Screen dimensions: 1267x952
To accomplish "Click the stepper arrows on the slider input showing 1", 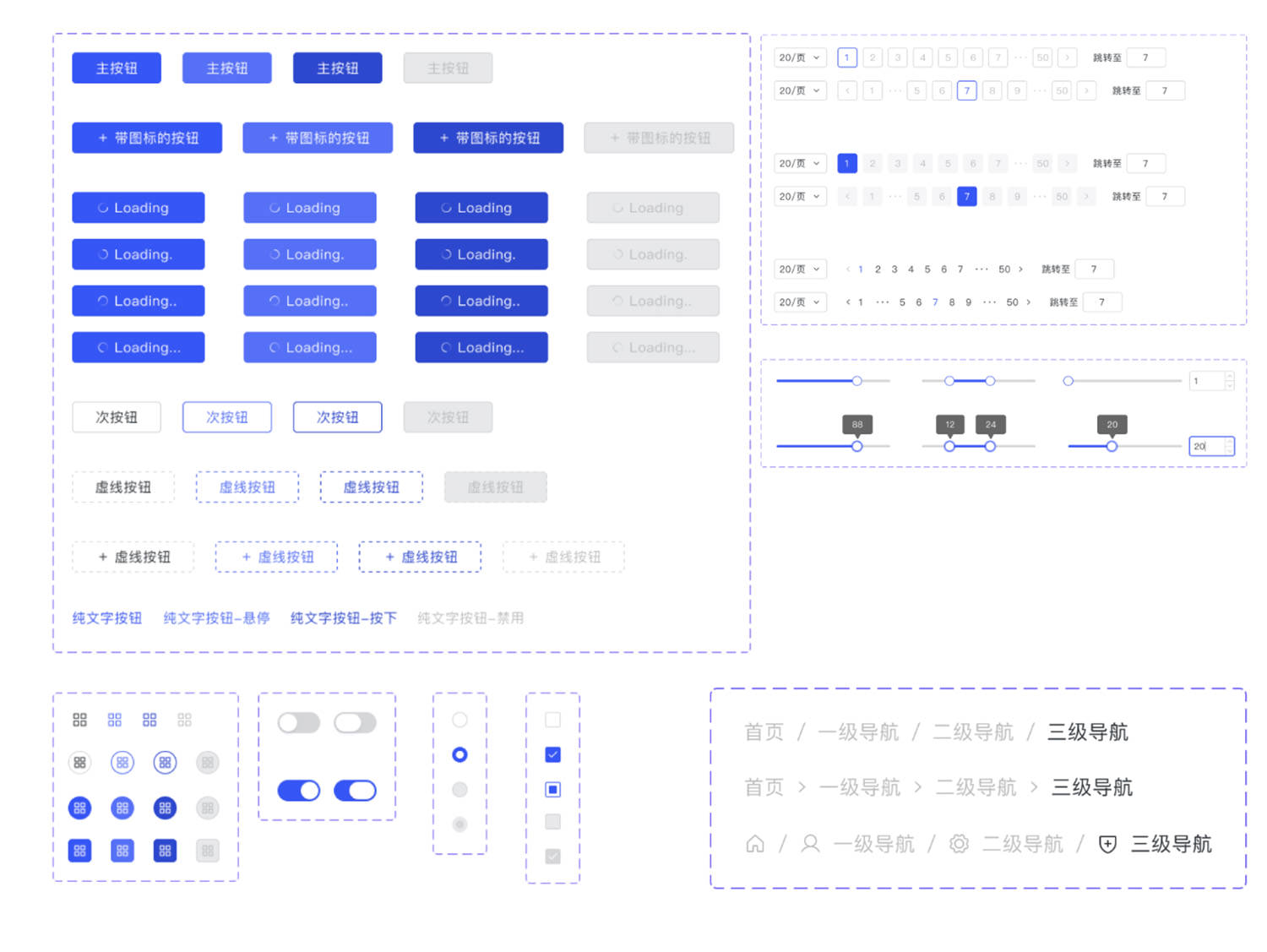I will [1229, 381].
